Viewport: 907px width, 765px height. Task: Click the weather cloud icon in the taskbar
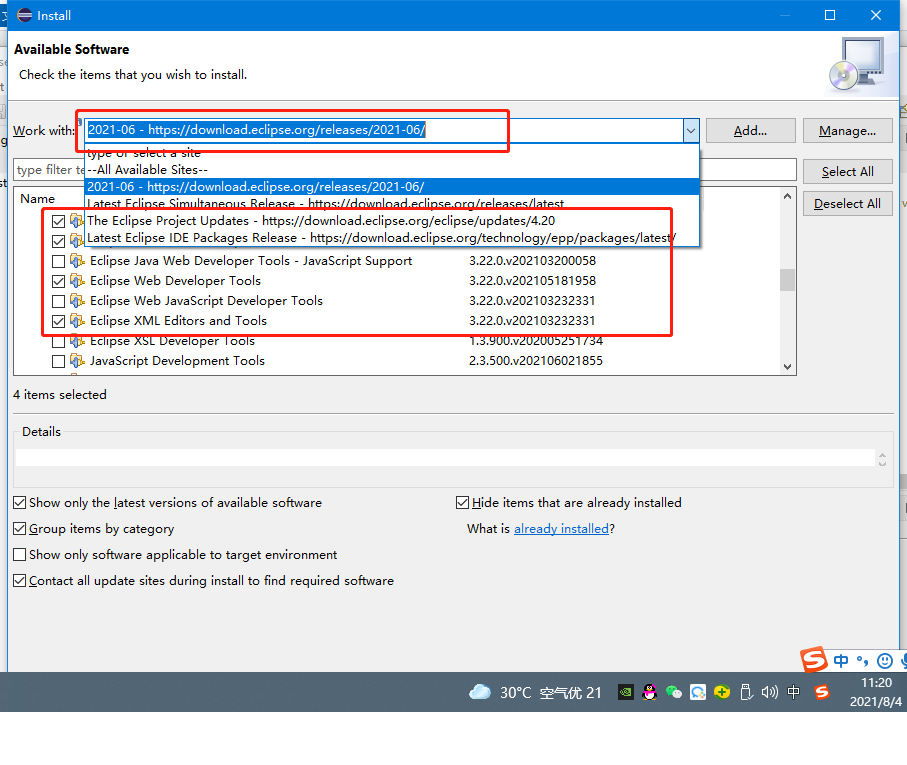[480, 692]
